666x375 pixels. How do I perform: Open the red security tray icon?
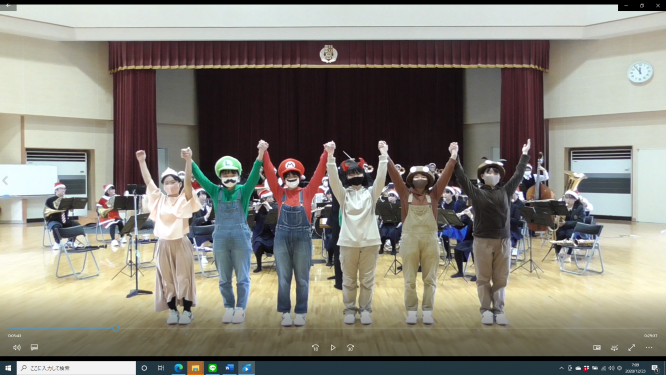[586, 368]
